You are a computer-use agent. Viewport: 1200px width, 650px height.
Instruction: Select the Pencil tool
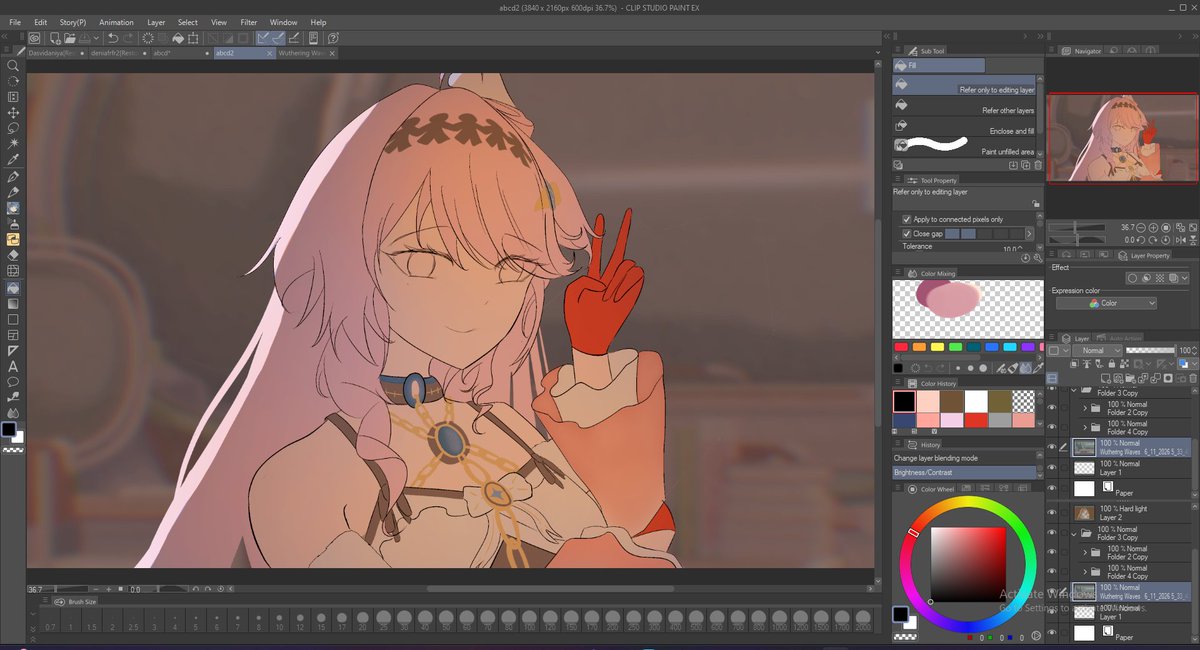pyautogui.click(x=13, y=192)
